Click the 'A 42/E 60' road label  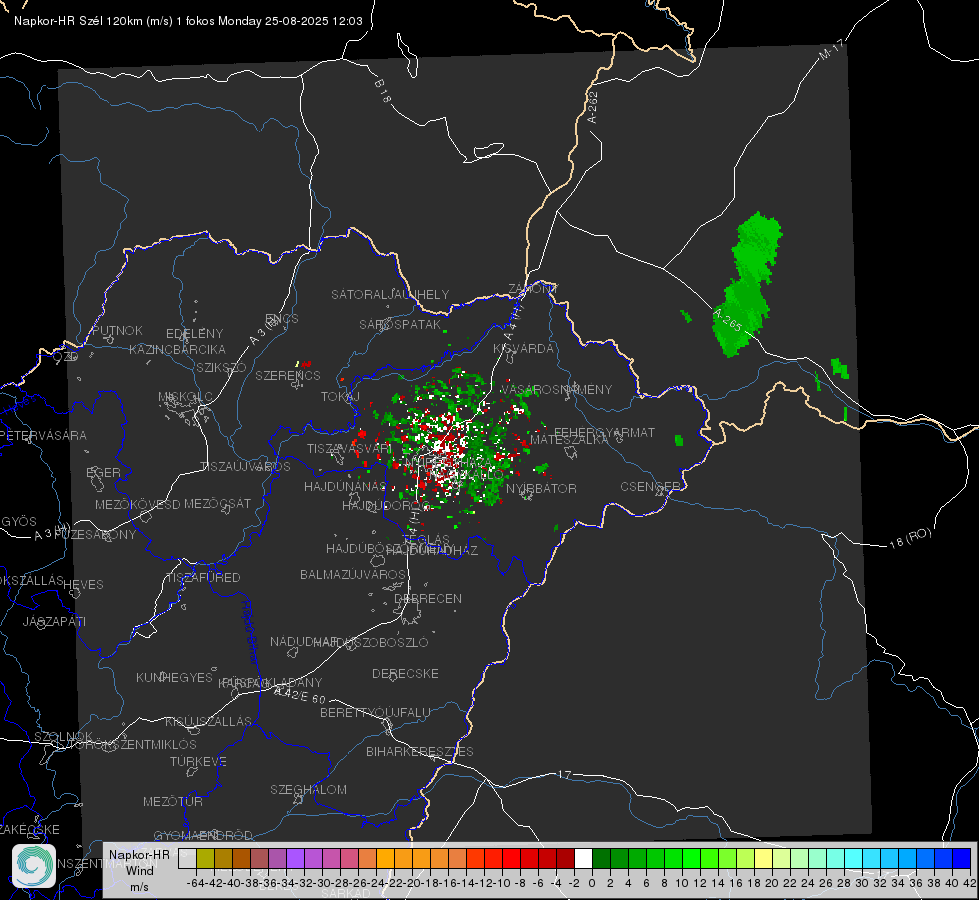click(301, 695)
